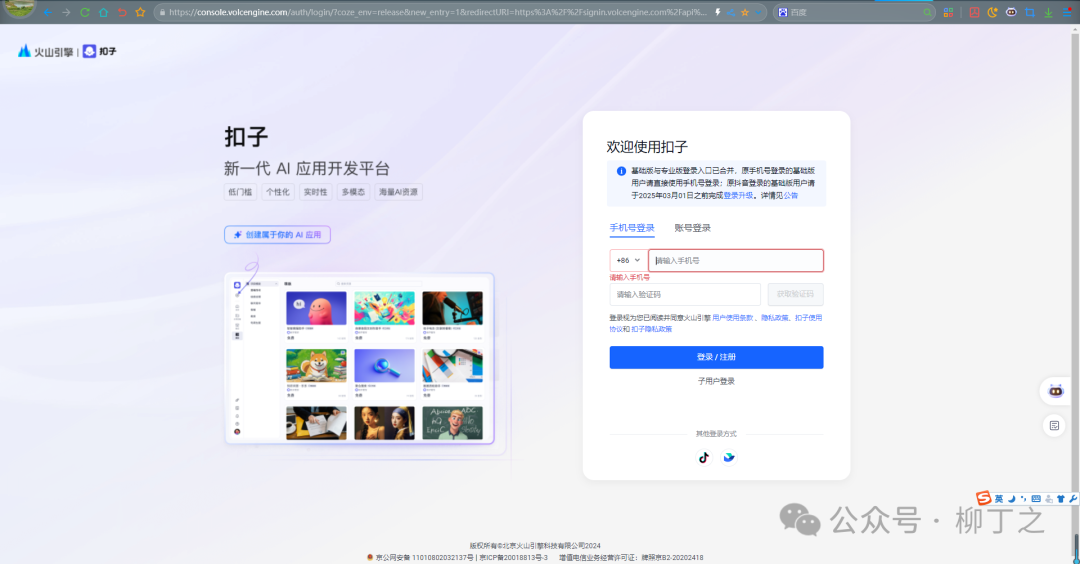This screenshot has width=1080, height=564.
Task: Open the green downloads arrow icon
Action: [1048, 12]
